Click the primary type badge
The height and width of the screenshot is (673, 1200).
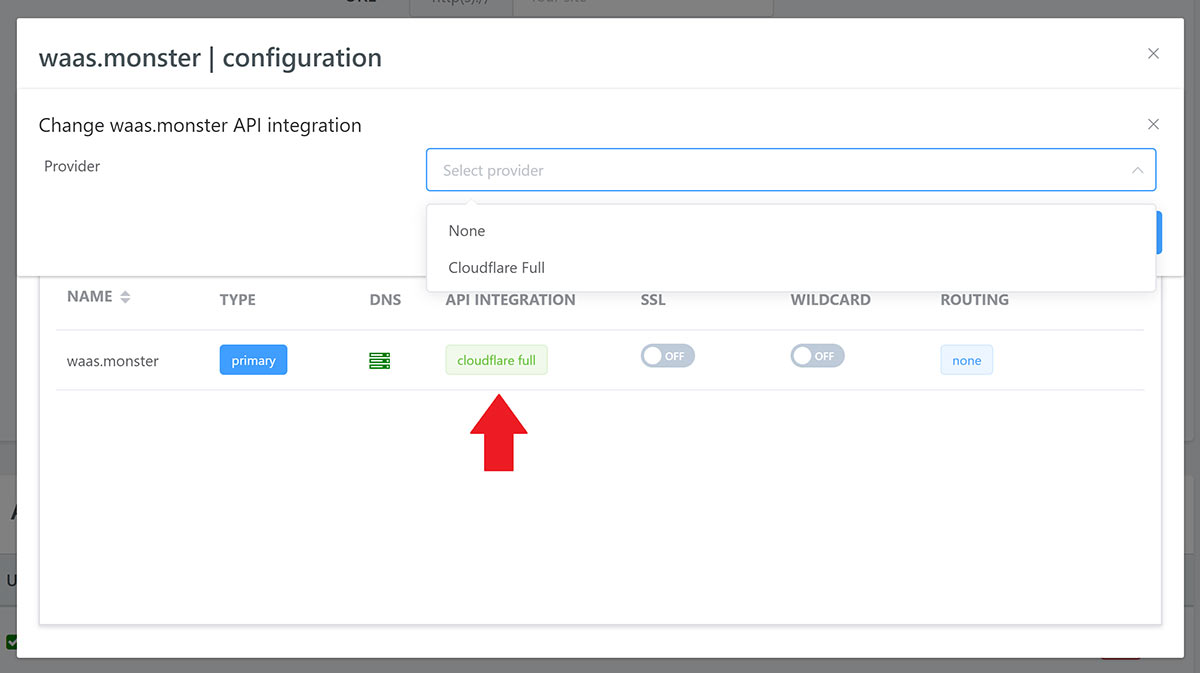253,360
